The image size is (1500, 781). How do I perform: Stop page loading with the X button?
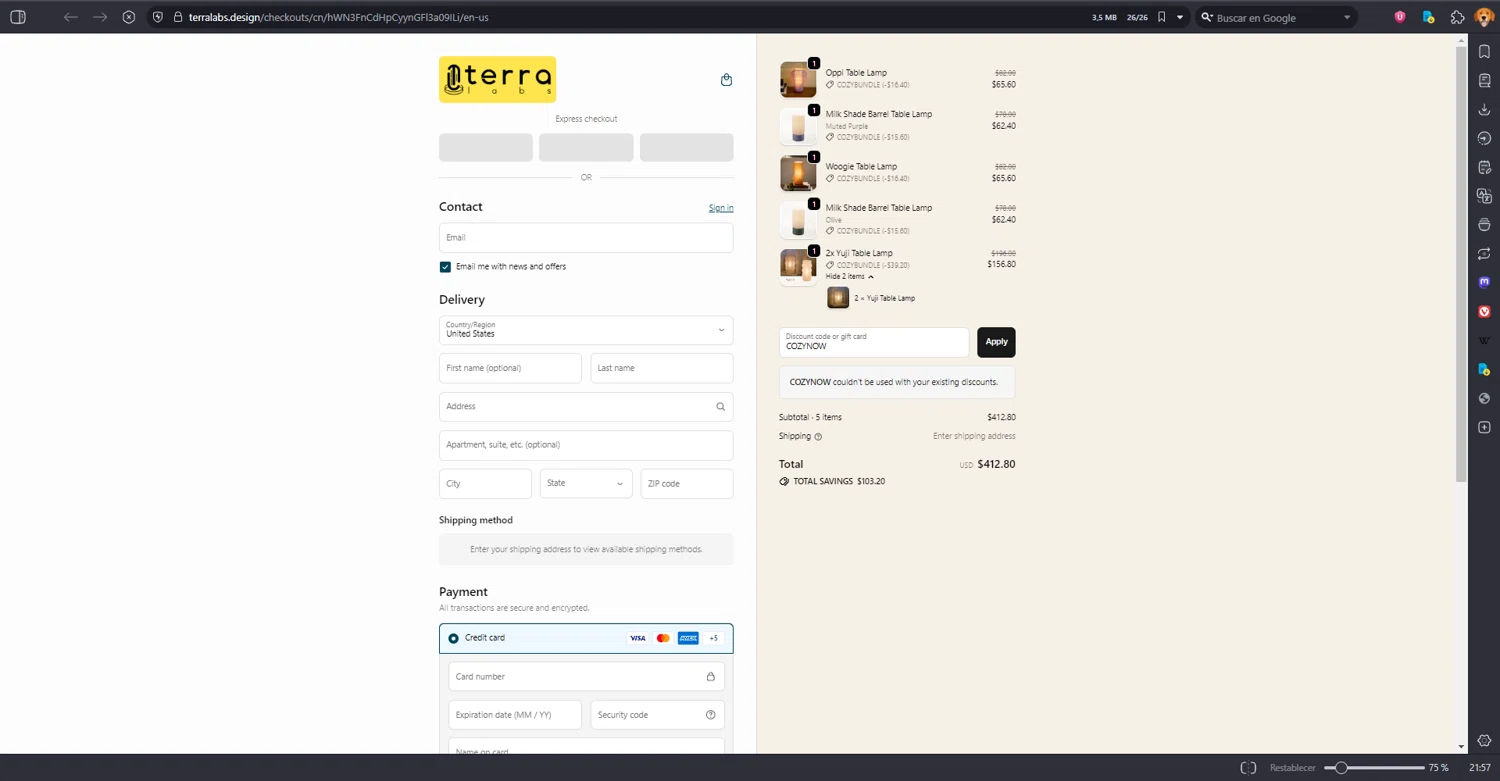click(x=129, y=17)
